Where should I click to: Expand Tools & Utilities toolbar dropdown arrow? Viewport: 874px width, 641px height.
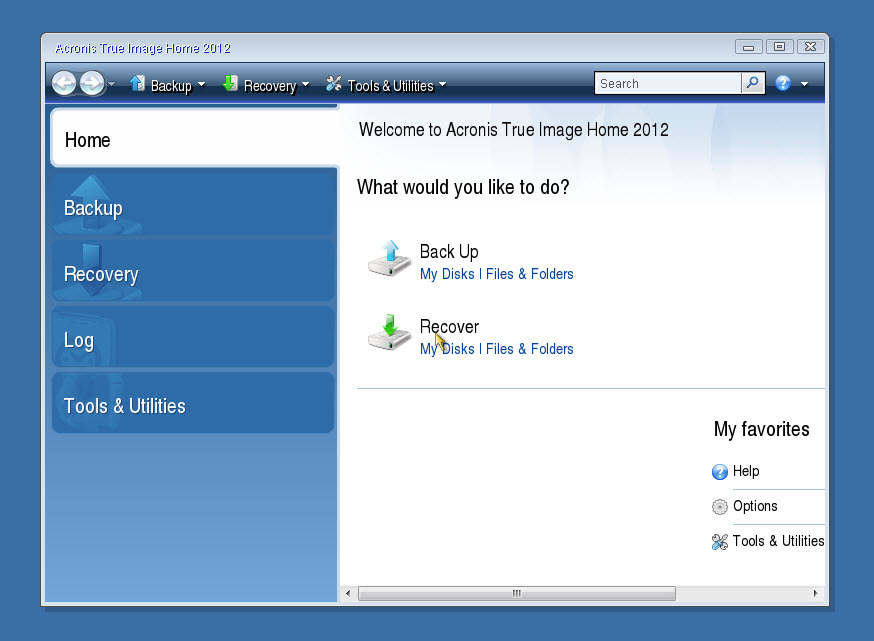[443, 85]
